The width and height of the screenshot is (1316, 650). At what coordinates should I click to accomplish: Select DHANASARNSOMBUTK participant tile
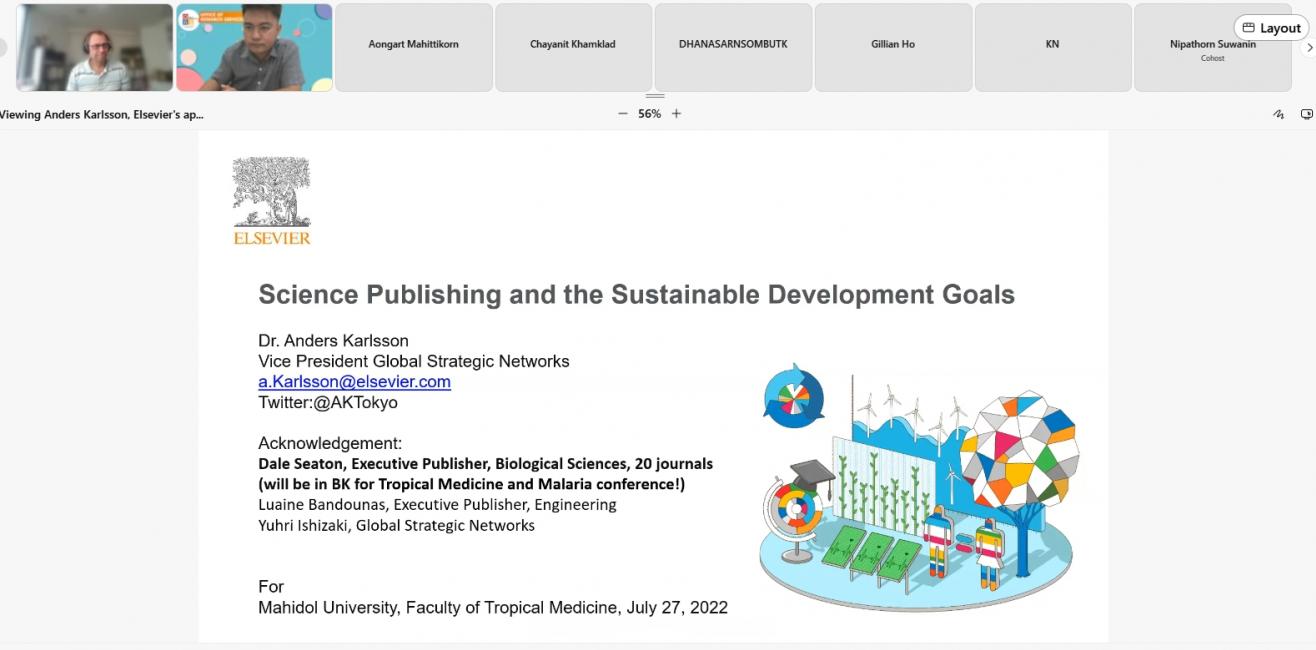tap(733, 47)
